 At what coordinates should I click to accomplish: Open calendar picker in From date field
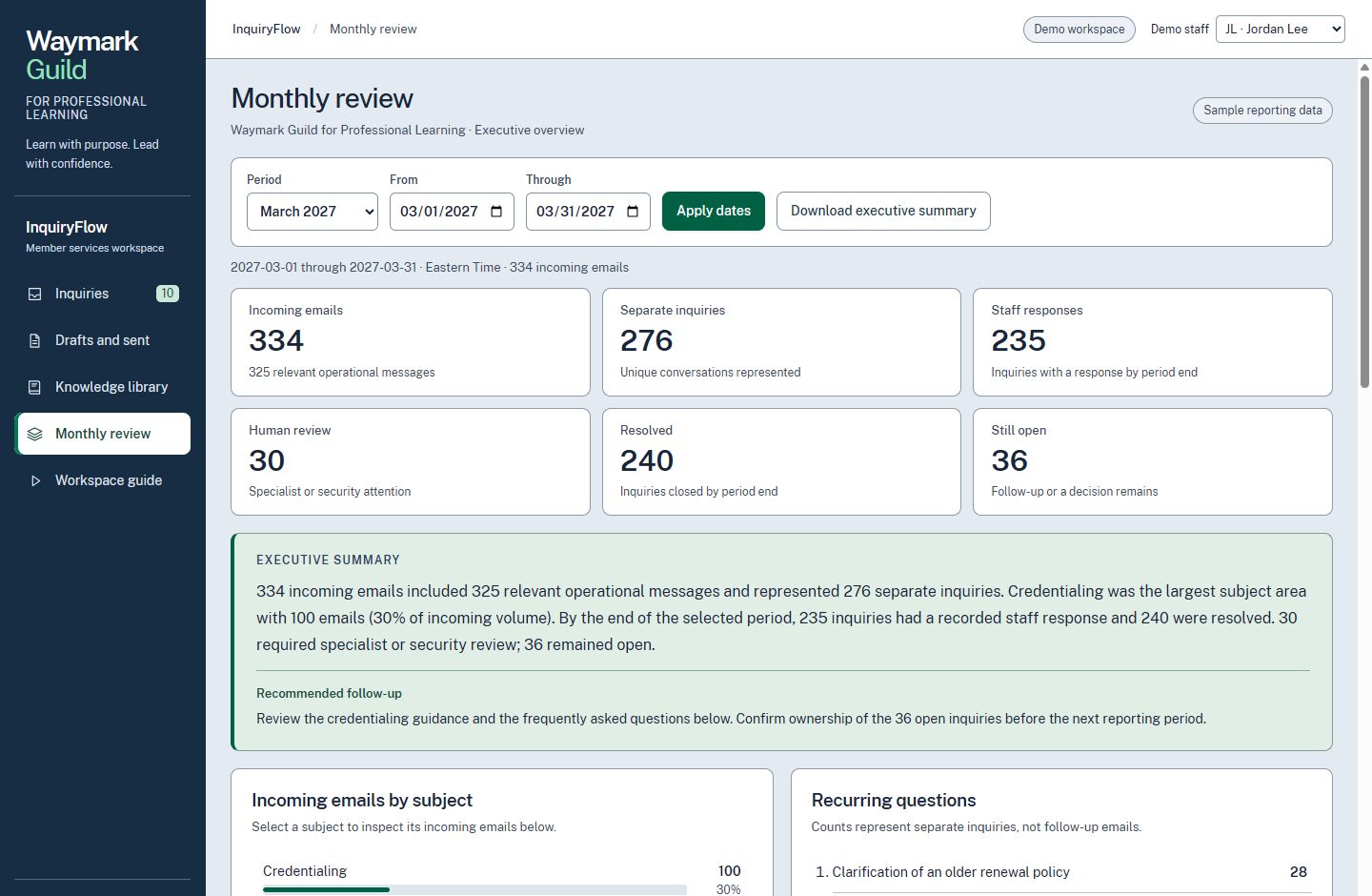click(496, 212)
